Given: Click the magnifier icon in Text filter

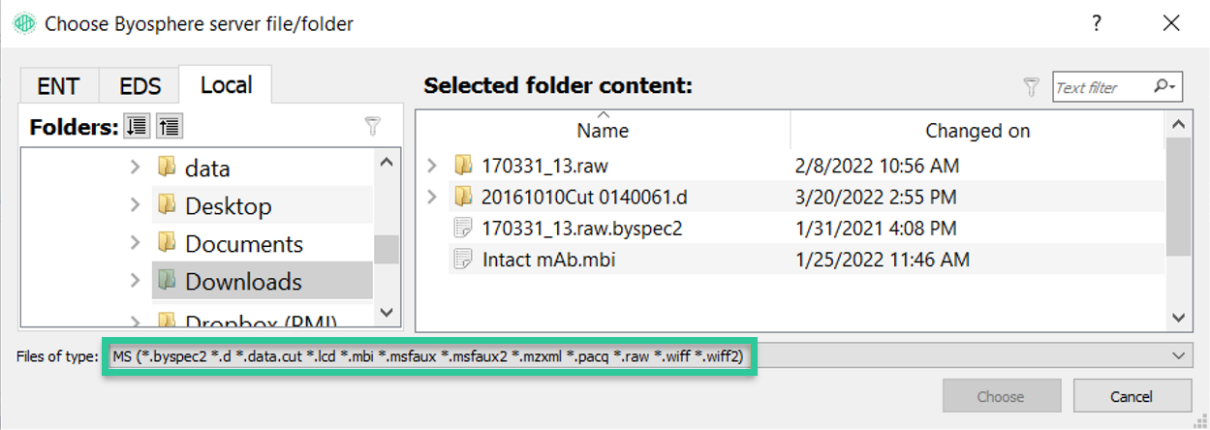Looking at the screenshot, I should coord(1165,87).
